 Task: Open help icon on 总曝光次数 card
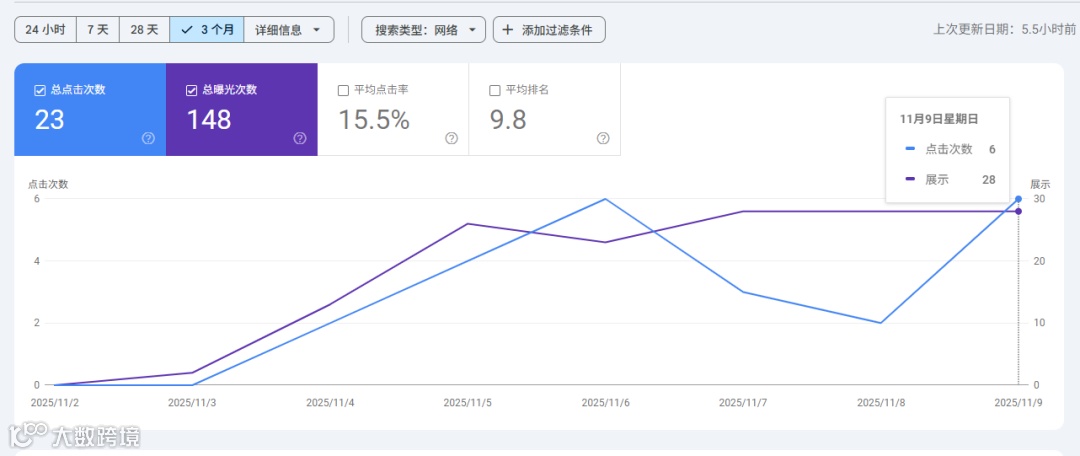coord(300,138)
